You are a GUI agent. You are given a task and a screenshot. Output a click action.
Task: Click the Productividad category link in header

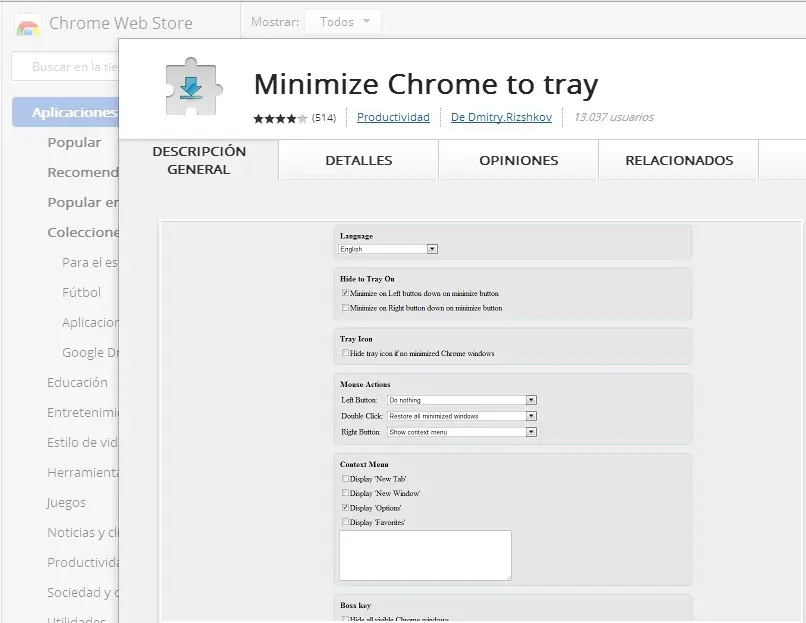[x=393, y=117]
